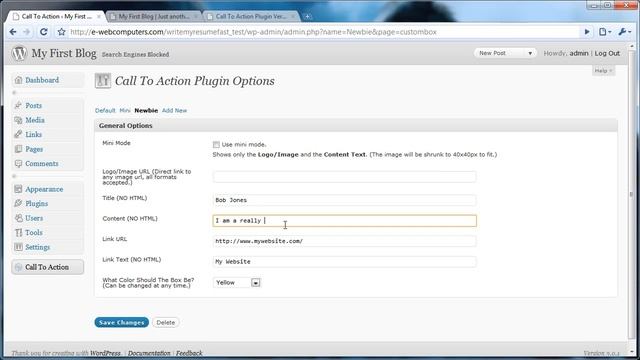Switch to My First Blog browser tab
640x360 pixels.
coord(154,16)
